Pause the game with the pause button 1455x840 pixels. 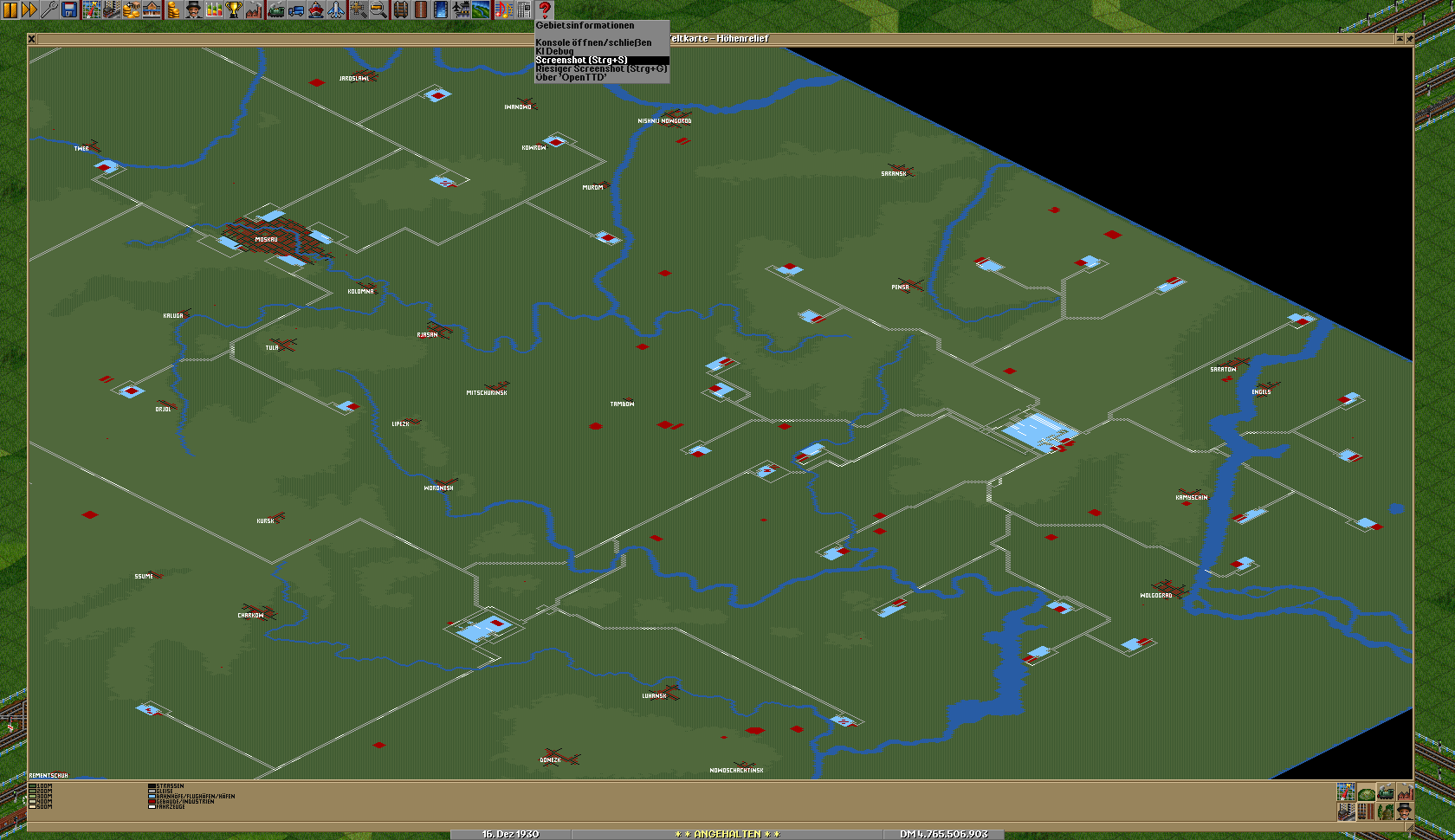(x=10, y=10)
